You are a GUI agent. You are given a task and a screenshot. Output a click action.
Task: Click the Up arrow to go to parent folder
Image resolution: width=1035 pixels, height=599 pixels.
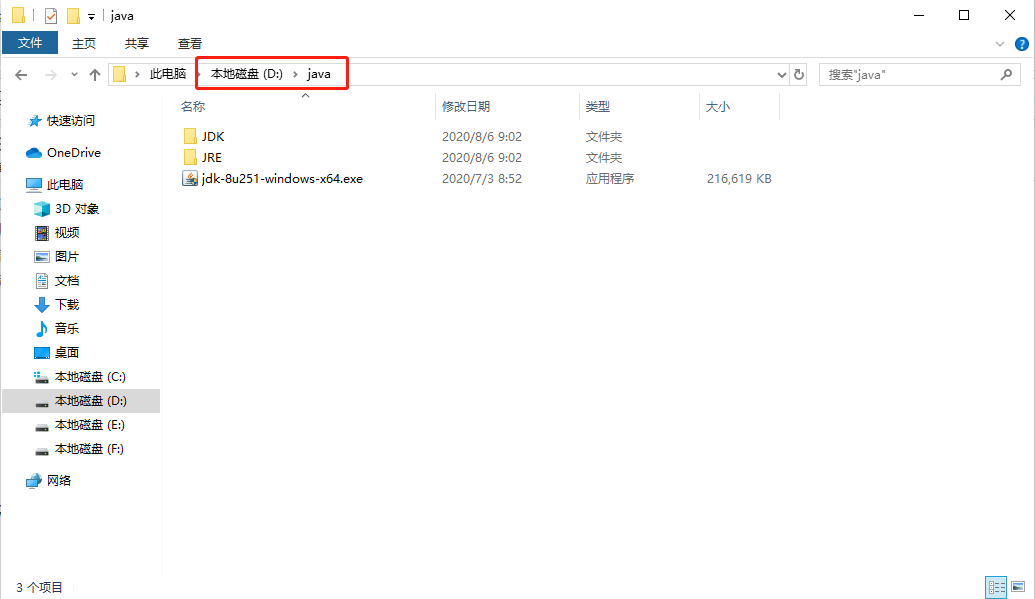[x=95, y=74]
